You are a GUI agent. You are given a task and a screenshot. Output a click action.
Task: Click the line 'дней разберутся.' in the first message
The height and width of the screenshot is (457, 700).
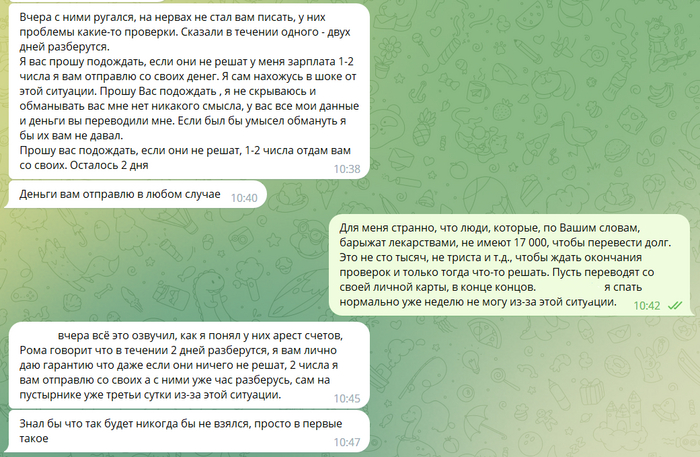[64, 47]
